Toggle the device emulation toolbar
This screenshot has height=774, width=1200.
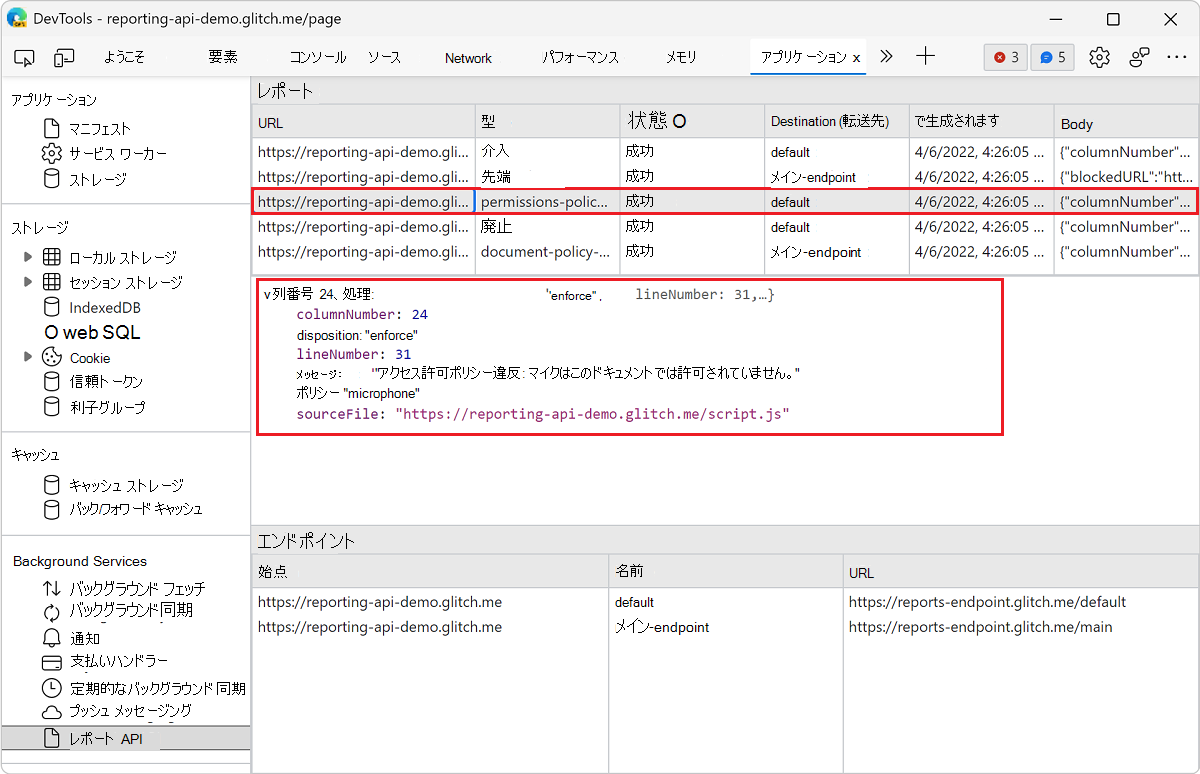point(64,57)
